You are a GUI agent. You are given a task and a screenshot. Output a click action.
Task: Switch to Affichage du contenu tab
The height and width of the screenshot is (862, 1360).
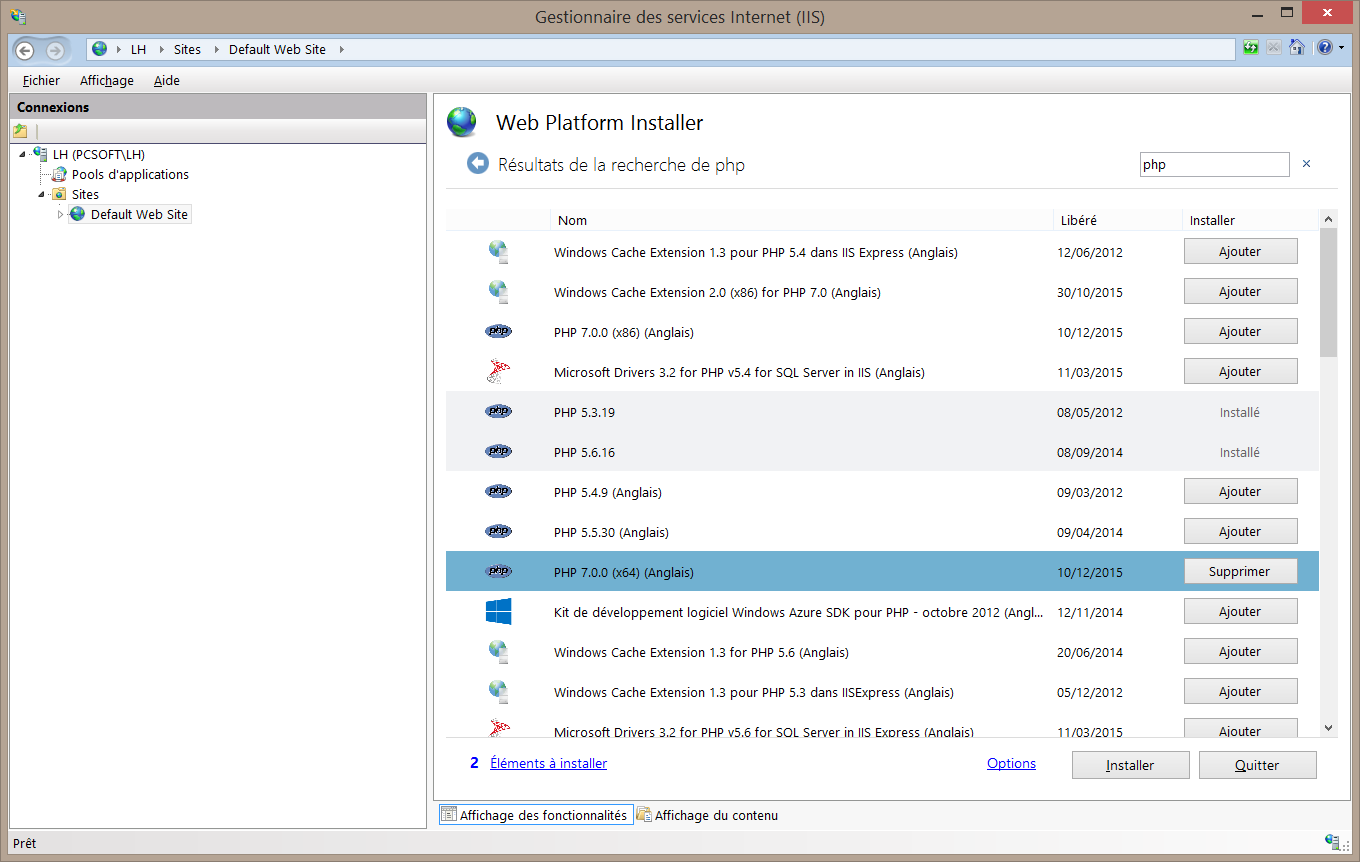click(x=715, y=815)
